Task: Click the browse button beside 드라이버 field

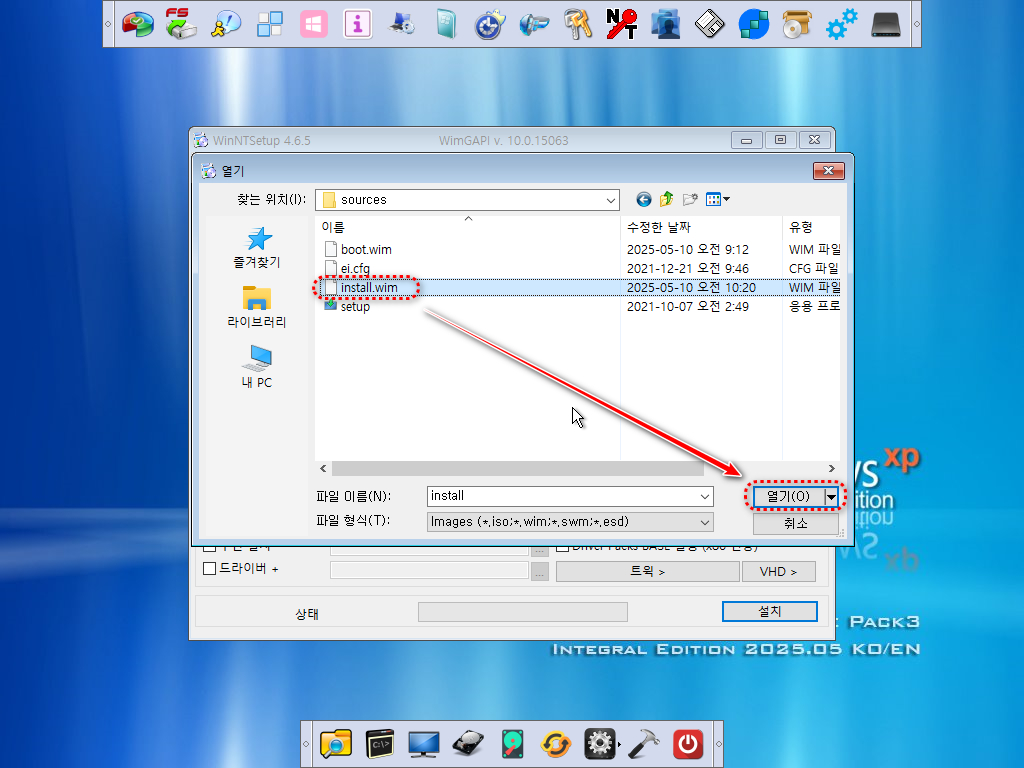Action: pos(539,571)
